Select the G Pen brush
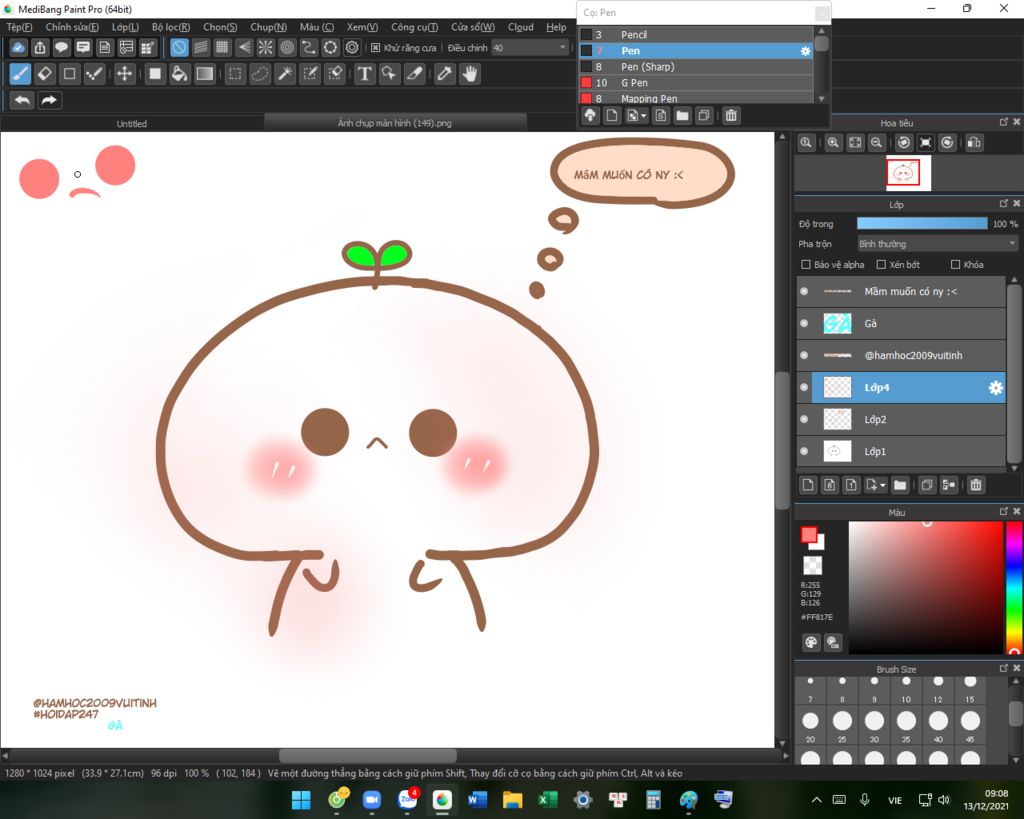1024x819 pixels. tap(696, 83)
